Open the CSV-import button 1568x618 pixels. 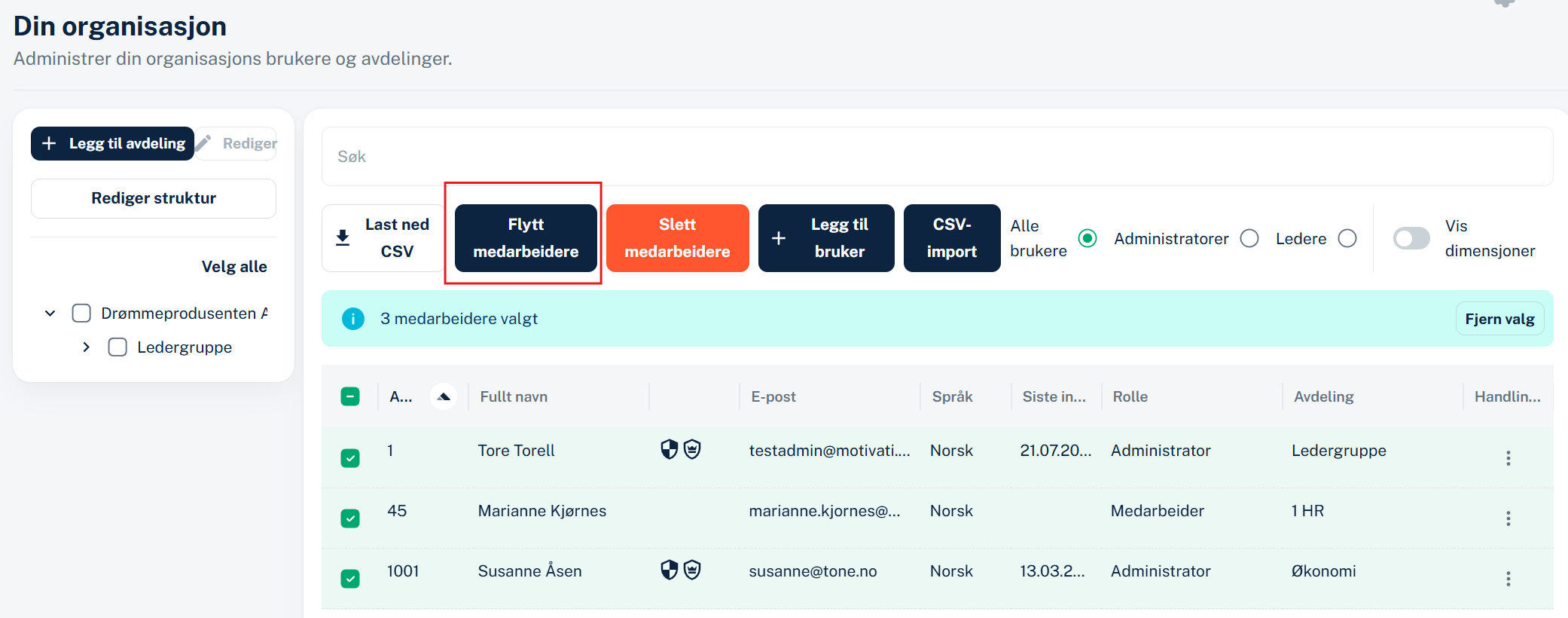click(952, 238)
